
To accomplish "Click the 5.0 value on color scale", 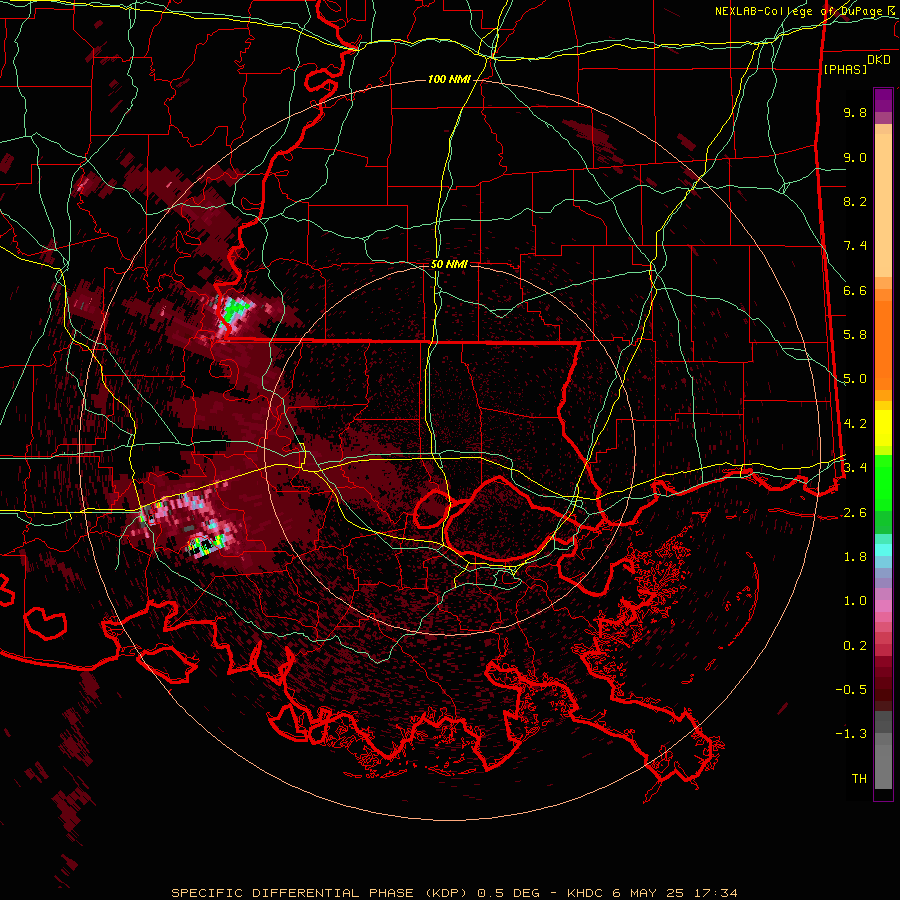I will (x=855, y=379).
